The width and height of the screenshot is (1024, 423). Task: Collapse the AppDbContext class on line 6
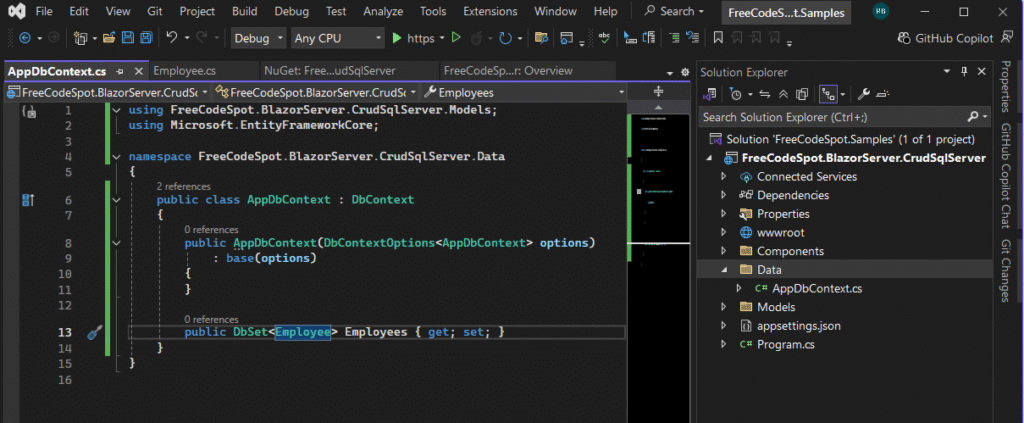[x=116, y=200]
